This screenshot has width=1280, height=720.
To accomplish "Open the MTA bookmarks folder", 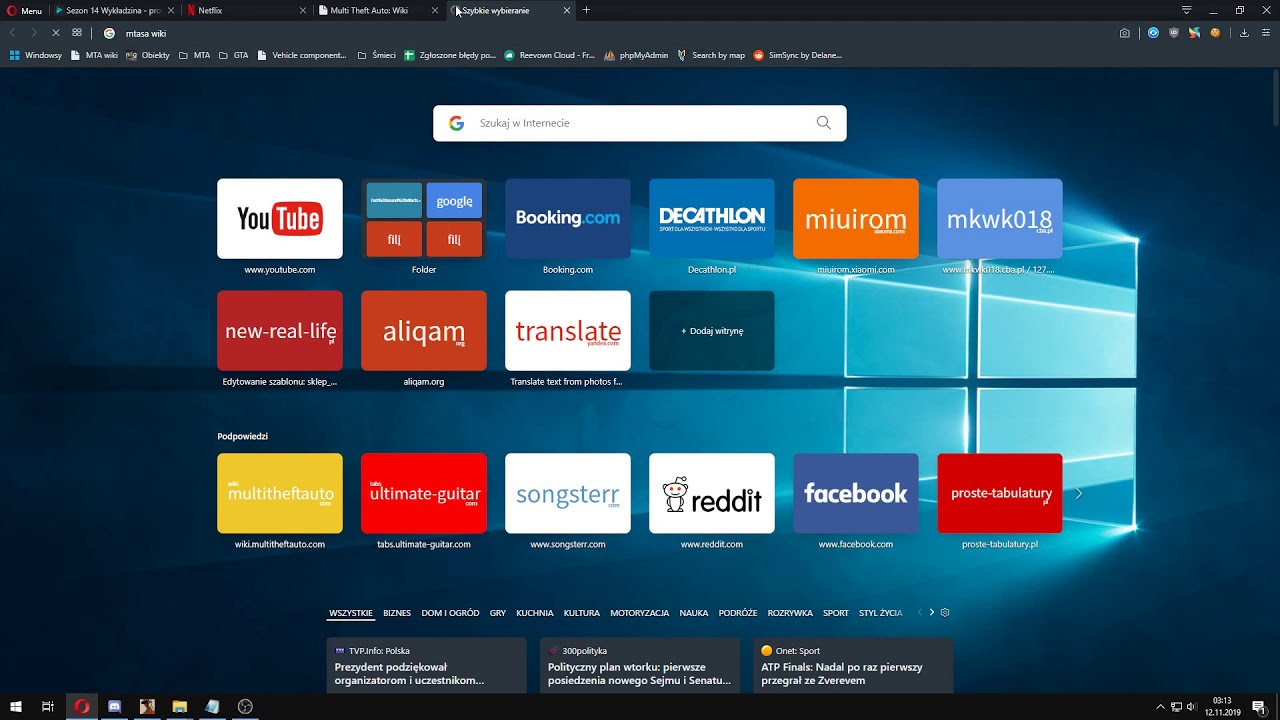I will tap(194, 55).
